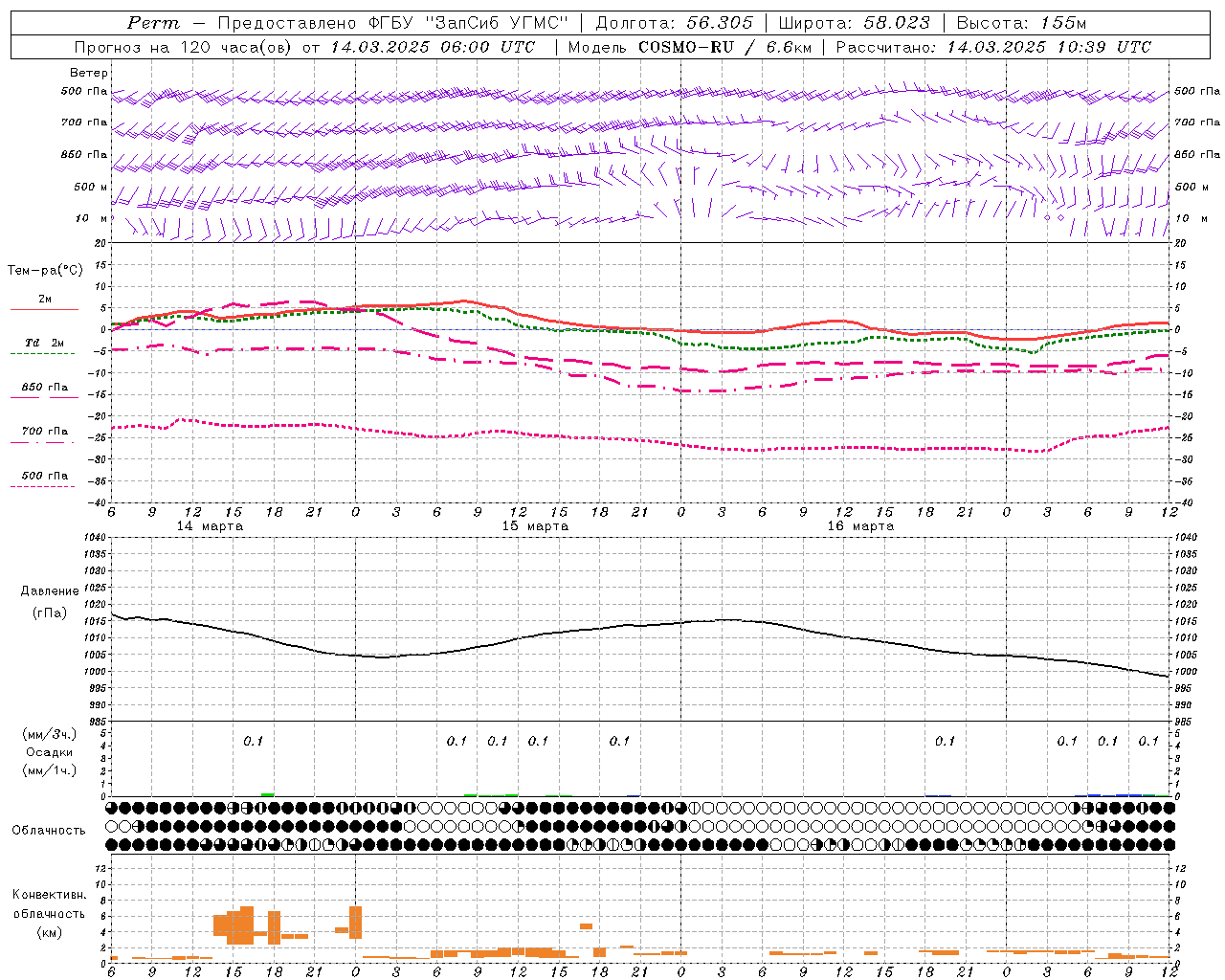Viewport: 1225px width, 980px height.
Task: Click the "15 марта" date label
Action: coord(535,526)
